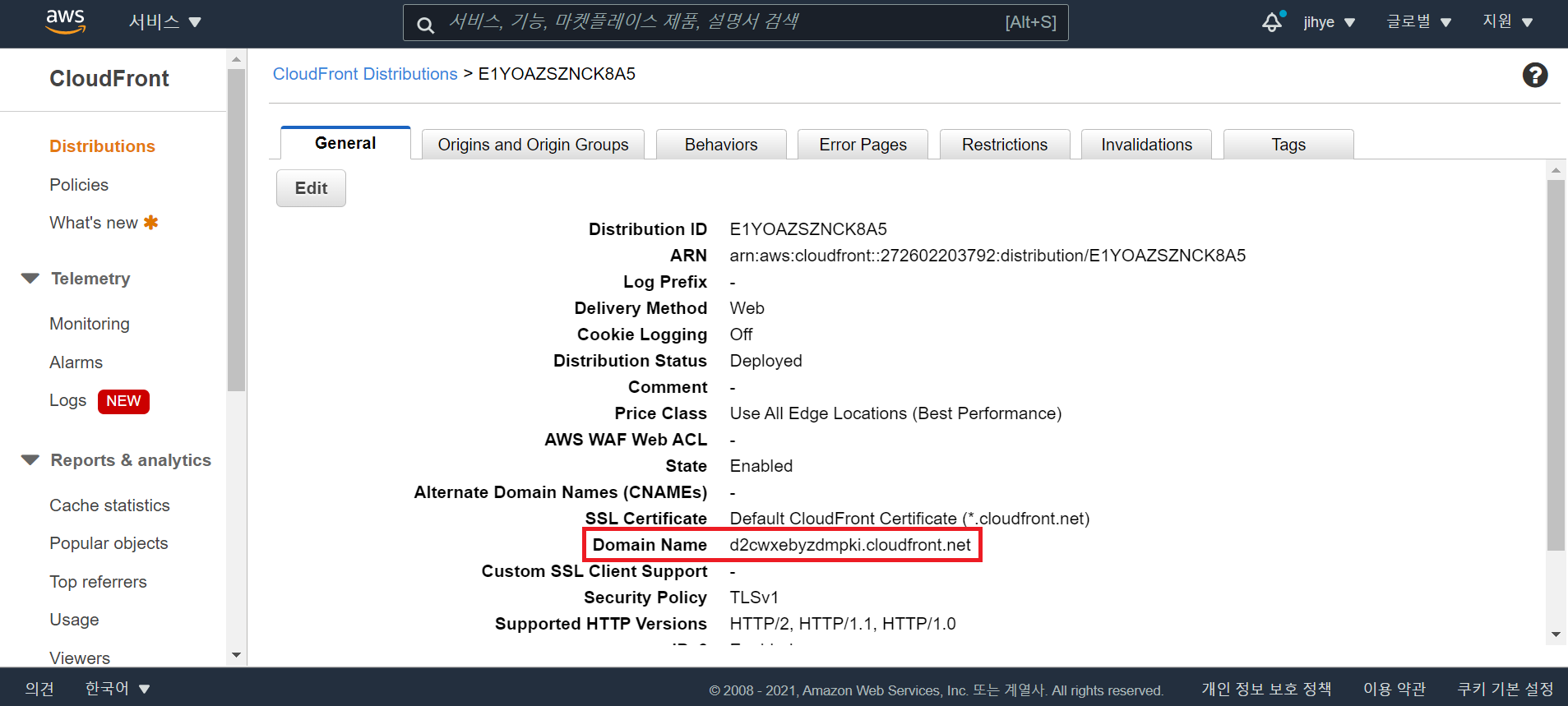Click domain name d2cwxebyzdmpki.cloudfront.net
The height and width of the screenshot is (706, 1568).
pos(850,545)
